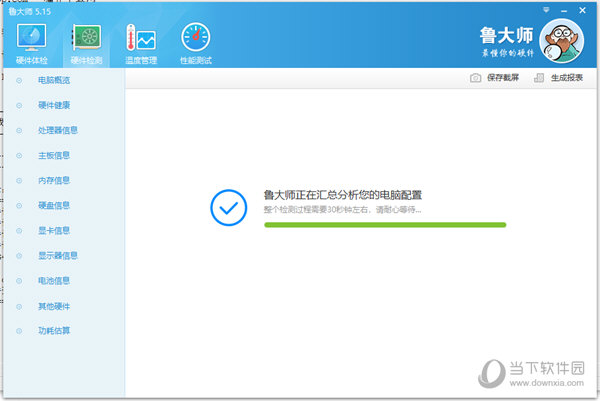
Task: Click the bullet icon next to 内存信息
Action: click(x=19, y=180)
